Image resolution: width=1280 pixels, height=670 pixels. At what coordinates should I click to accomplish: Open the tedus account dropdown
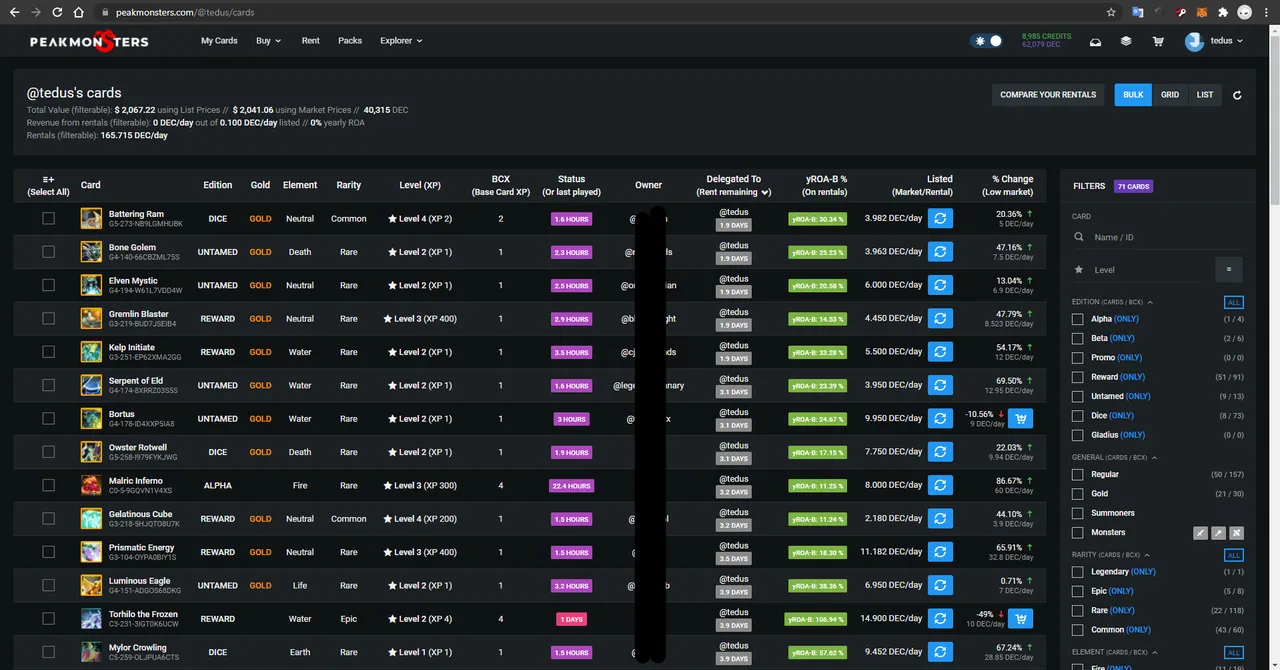click(x=1215, y=41)
